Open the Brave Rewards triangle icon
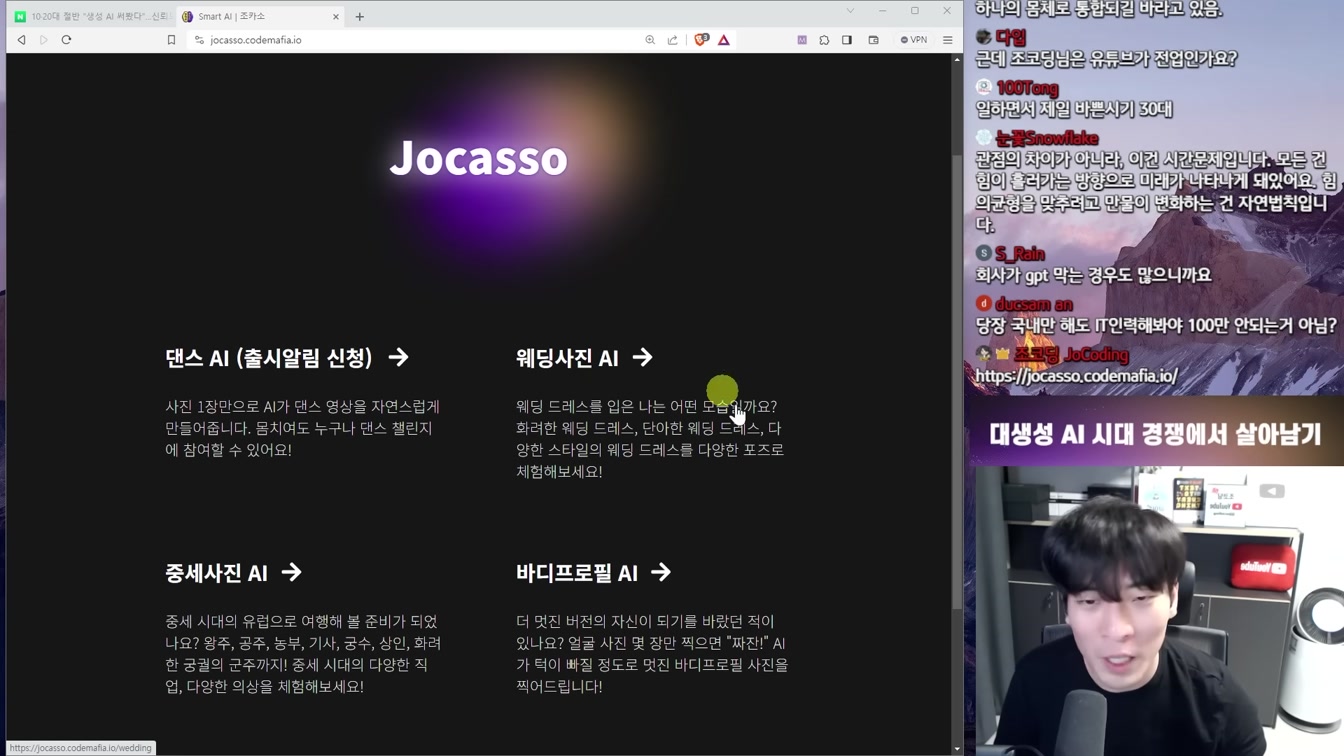Viewport: 1344px width, 756px height. (724, 40)
